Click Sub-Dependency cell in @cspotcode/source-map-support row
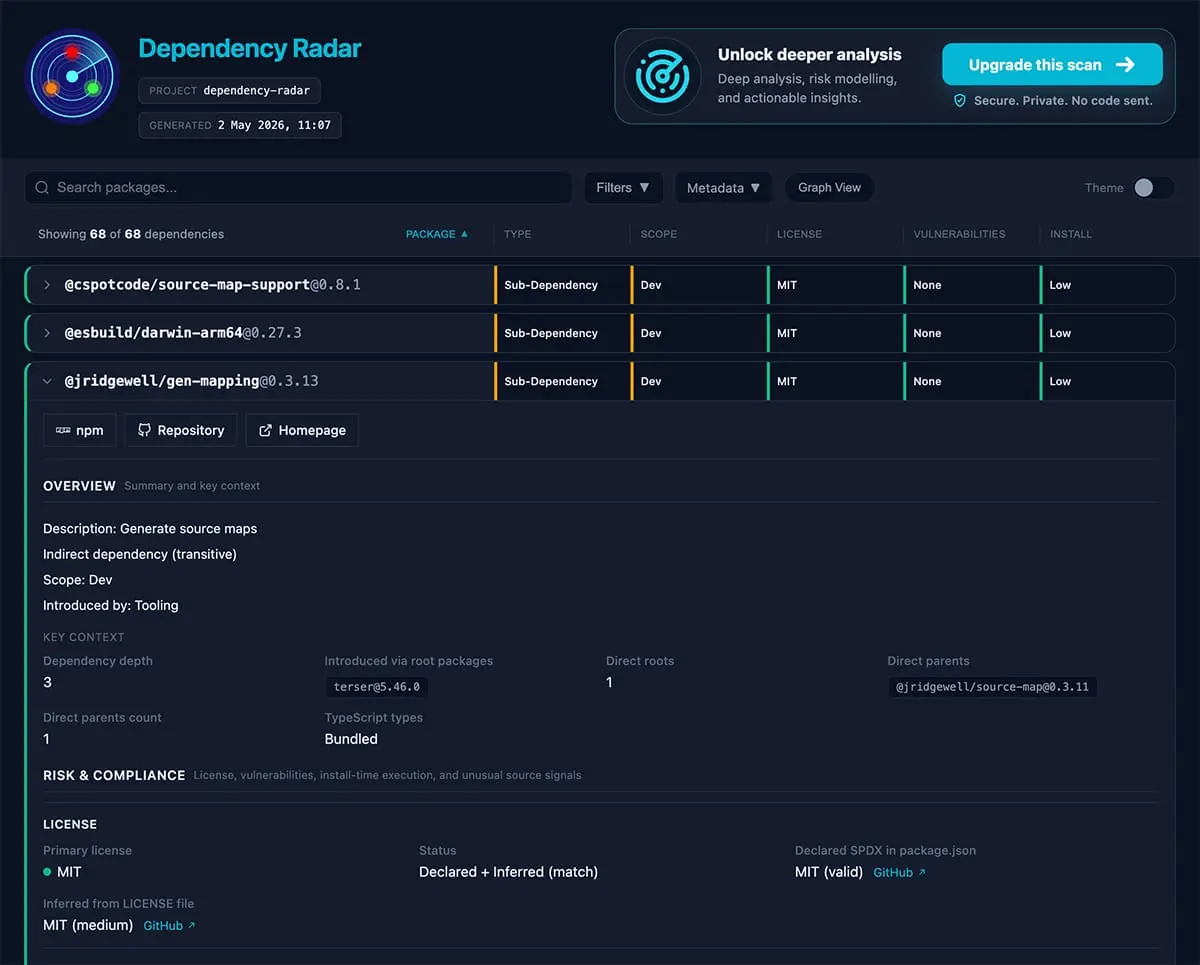The height and width of the screenshot is (965, 1200). [x=563, y=285]
